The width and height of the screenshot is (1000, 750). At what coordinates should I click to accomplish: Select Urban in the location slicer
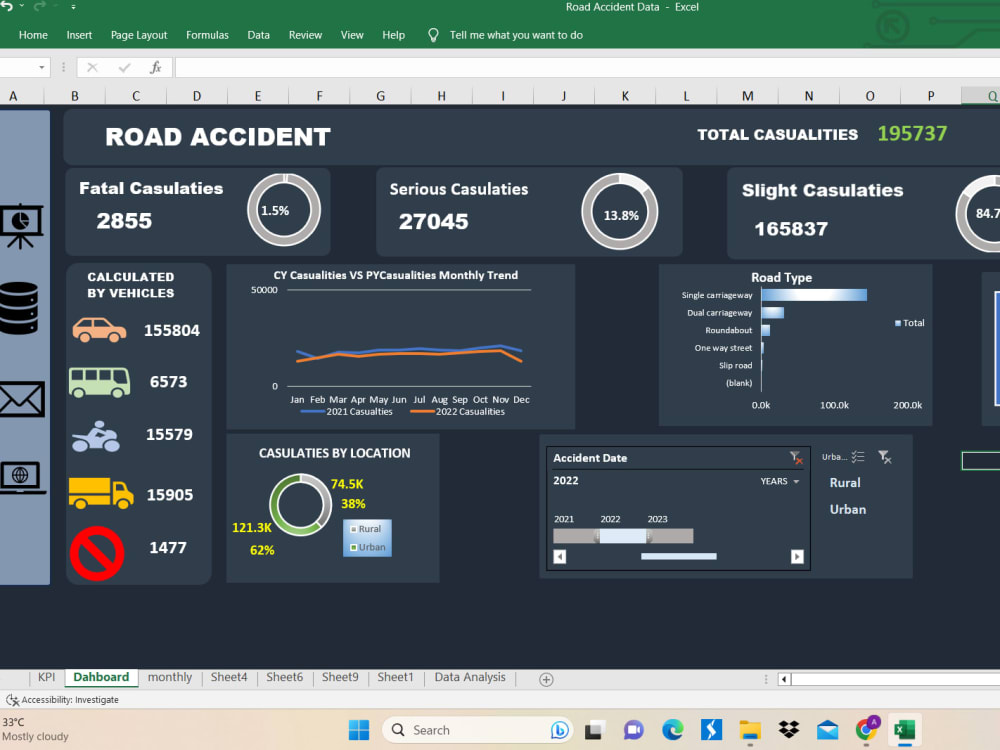(847, 509)
